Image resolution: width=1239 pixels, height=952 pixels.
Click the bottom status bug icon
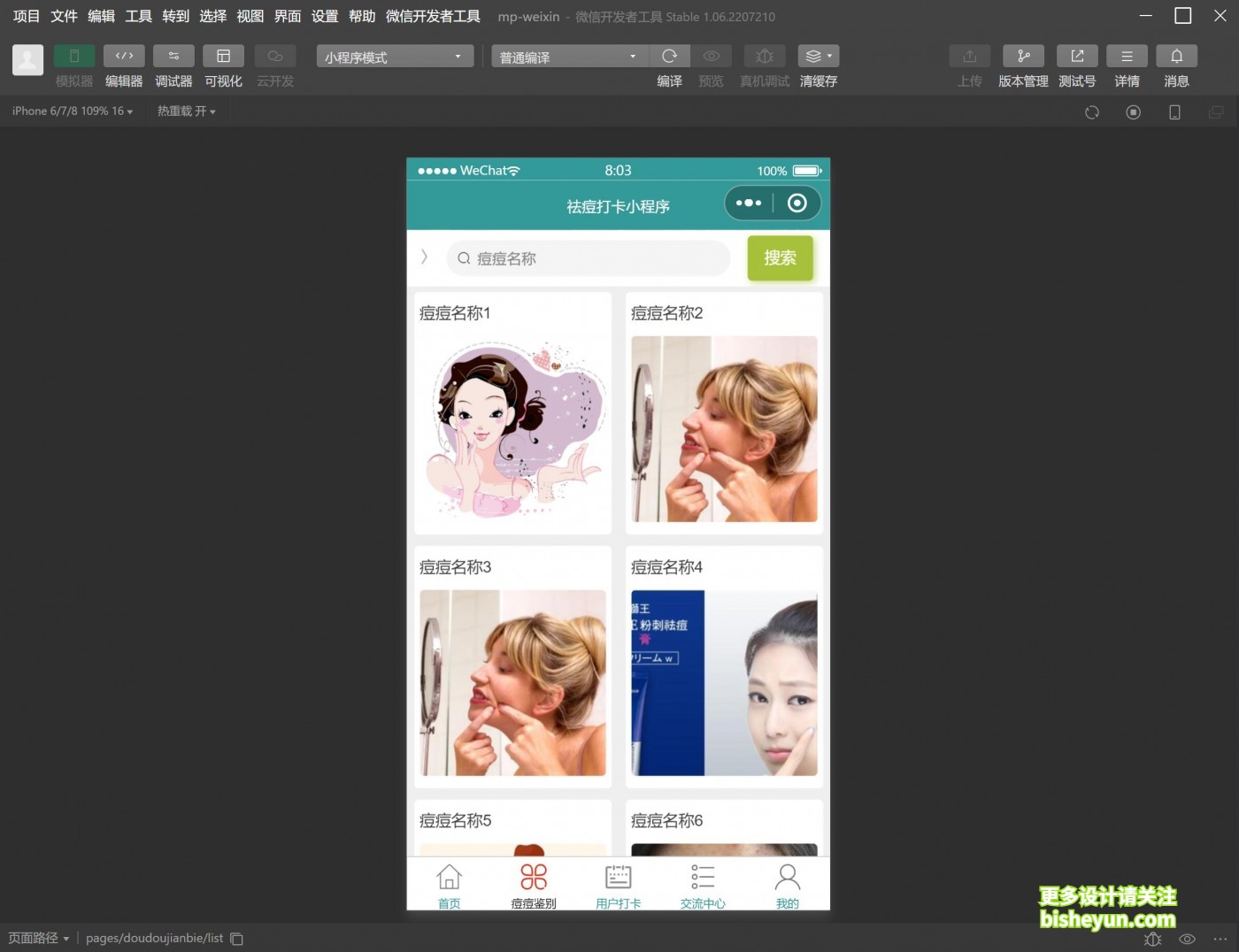(1152, 939)
